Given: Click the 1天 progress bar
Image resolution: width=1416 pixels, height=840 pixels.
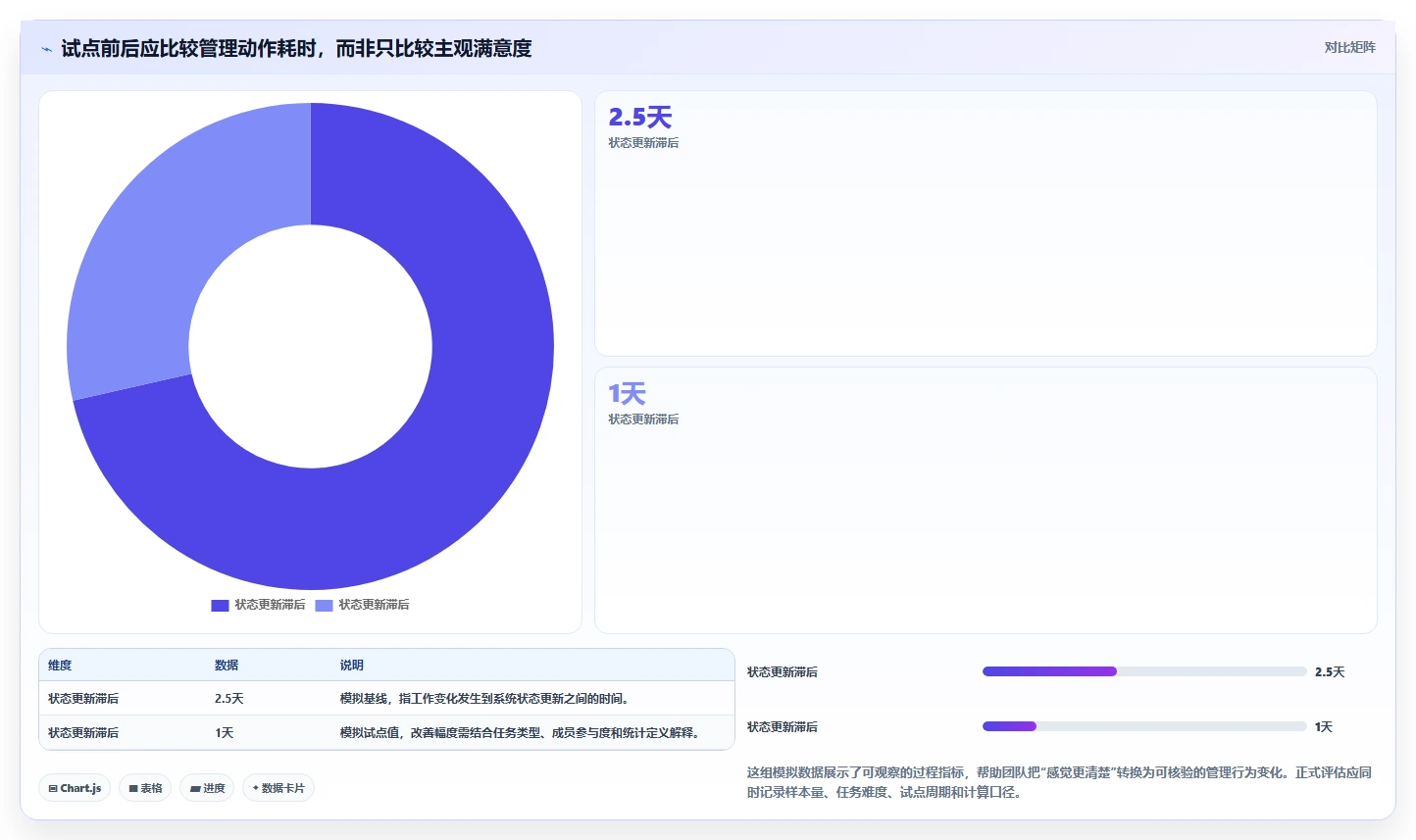Looking at the screenshot, I should [1144, 726].
